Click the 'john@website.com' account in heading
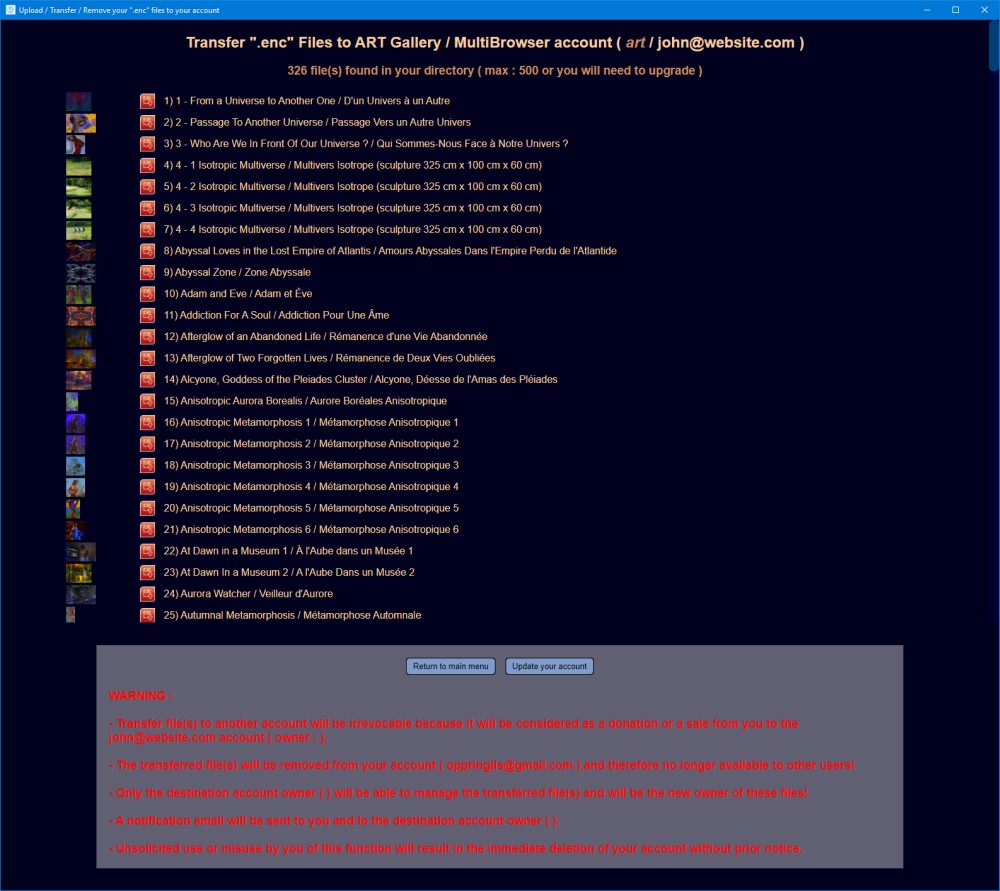The width and height of the screenshot is (1000, 891). pos(726,43)
